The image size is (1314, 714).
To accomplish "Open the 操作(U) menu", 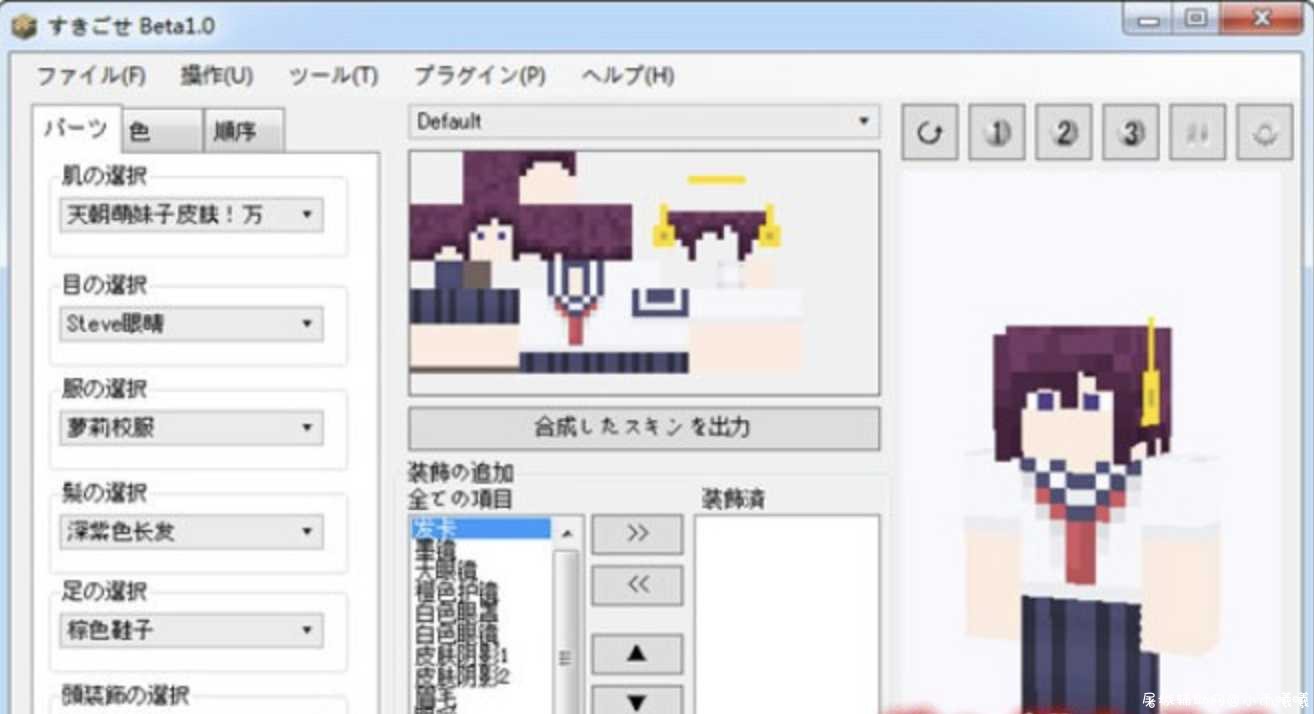I will click(x=216, y=76).
